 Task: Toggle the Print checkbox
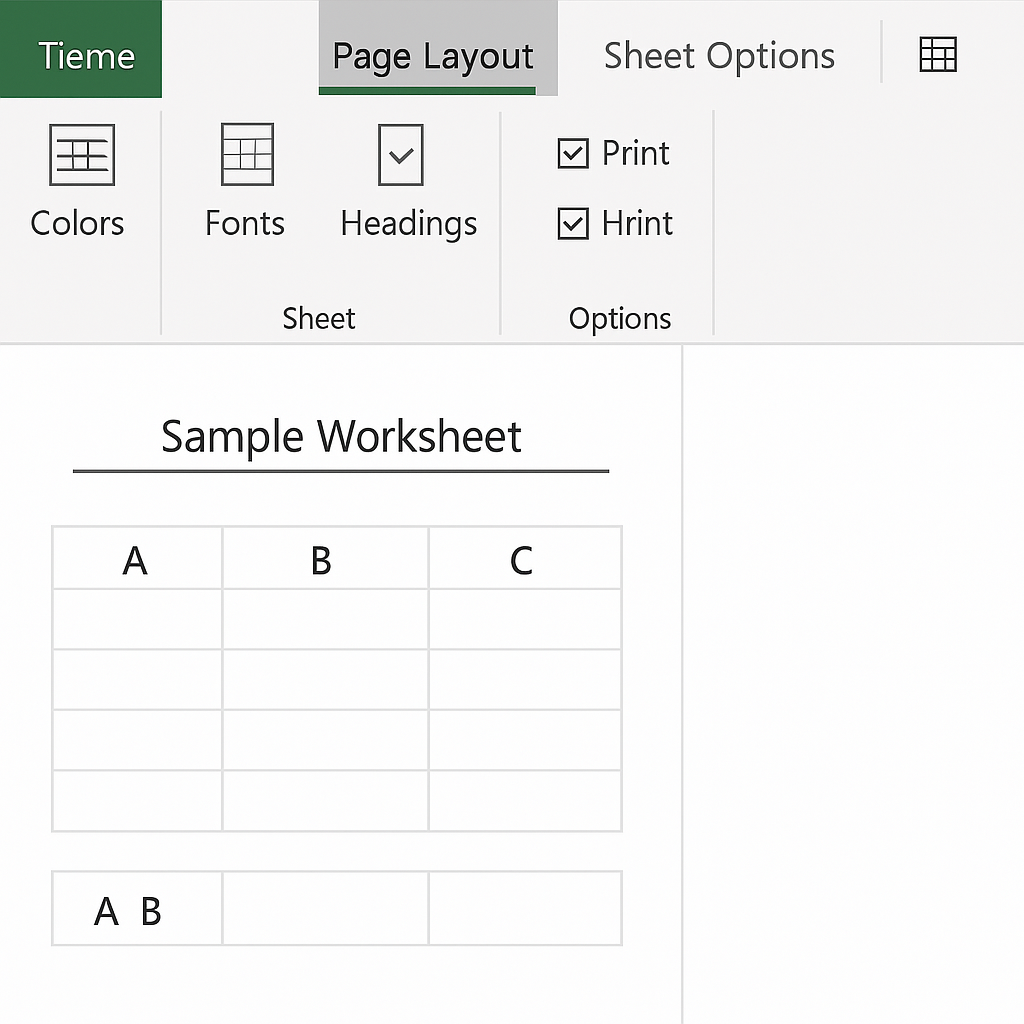click(573, 153)
